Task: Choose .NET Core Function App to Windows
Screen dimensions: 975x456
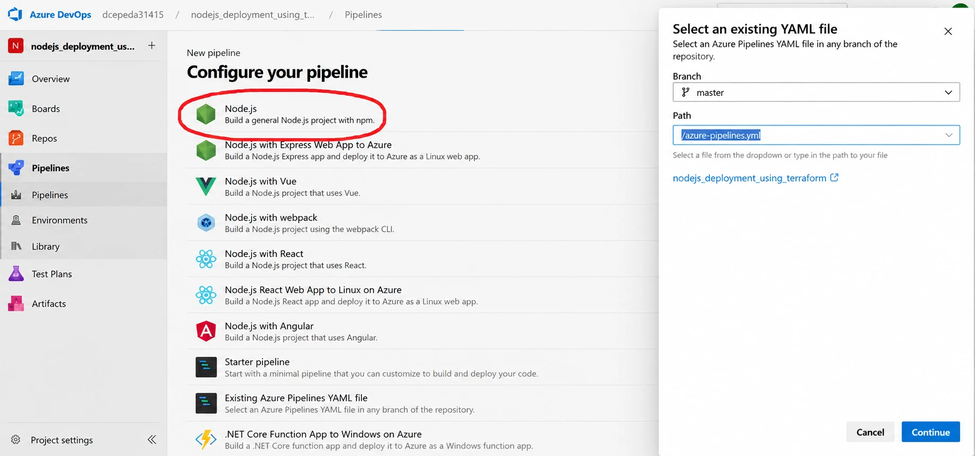Action: 423,439
